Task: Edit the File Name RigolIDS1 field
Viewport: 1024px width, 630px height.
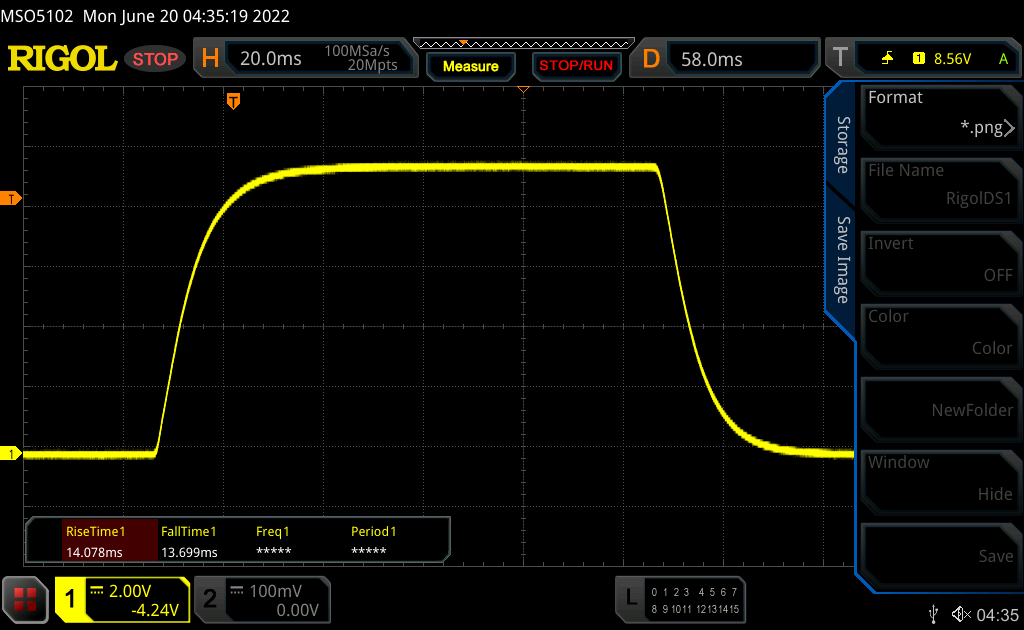Action: point(939,186)
